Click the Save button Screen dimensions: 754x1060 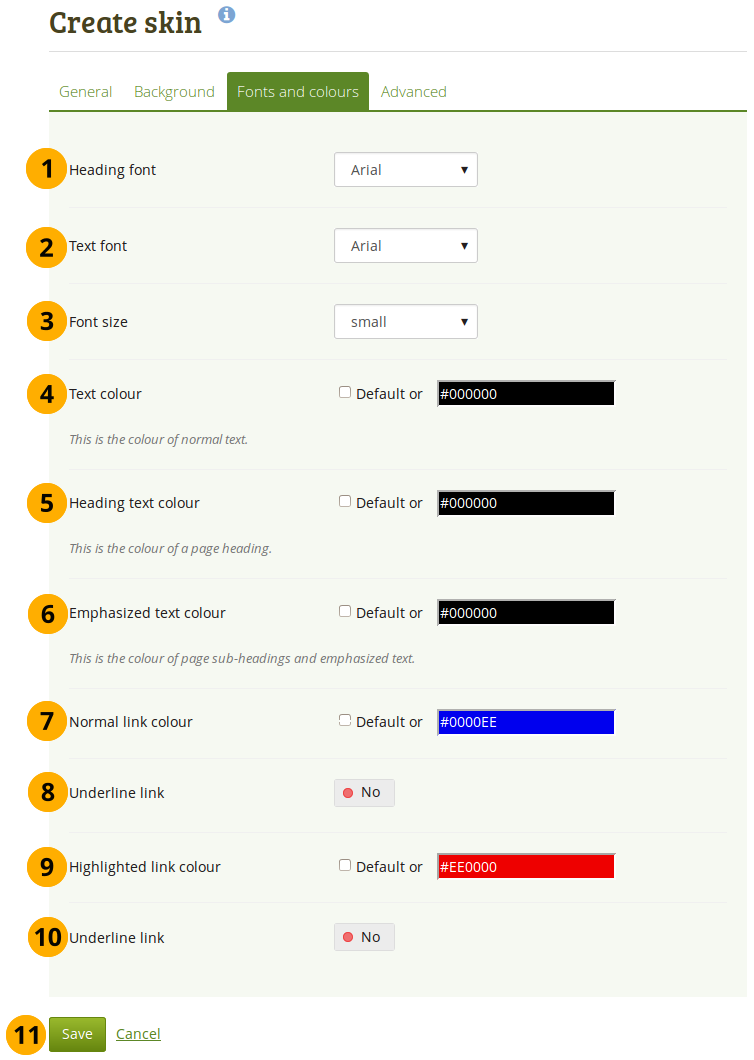click(77, 1034)
